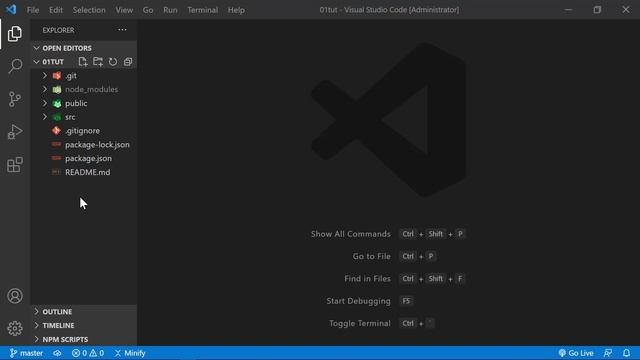Collapse the Open Editors section
The height and width of the screenshot is (360, 640).
(84, 48)
